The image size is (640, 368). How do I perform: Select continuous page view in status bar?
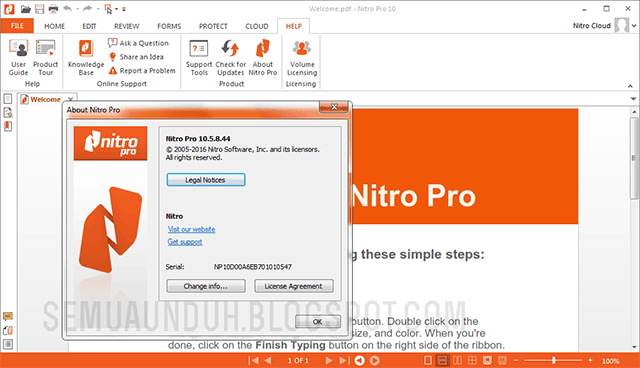pyautogui.click(x=442, y=360)
